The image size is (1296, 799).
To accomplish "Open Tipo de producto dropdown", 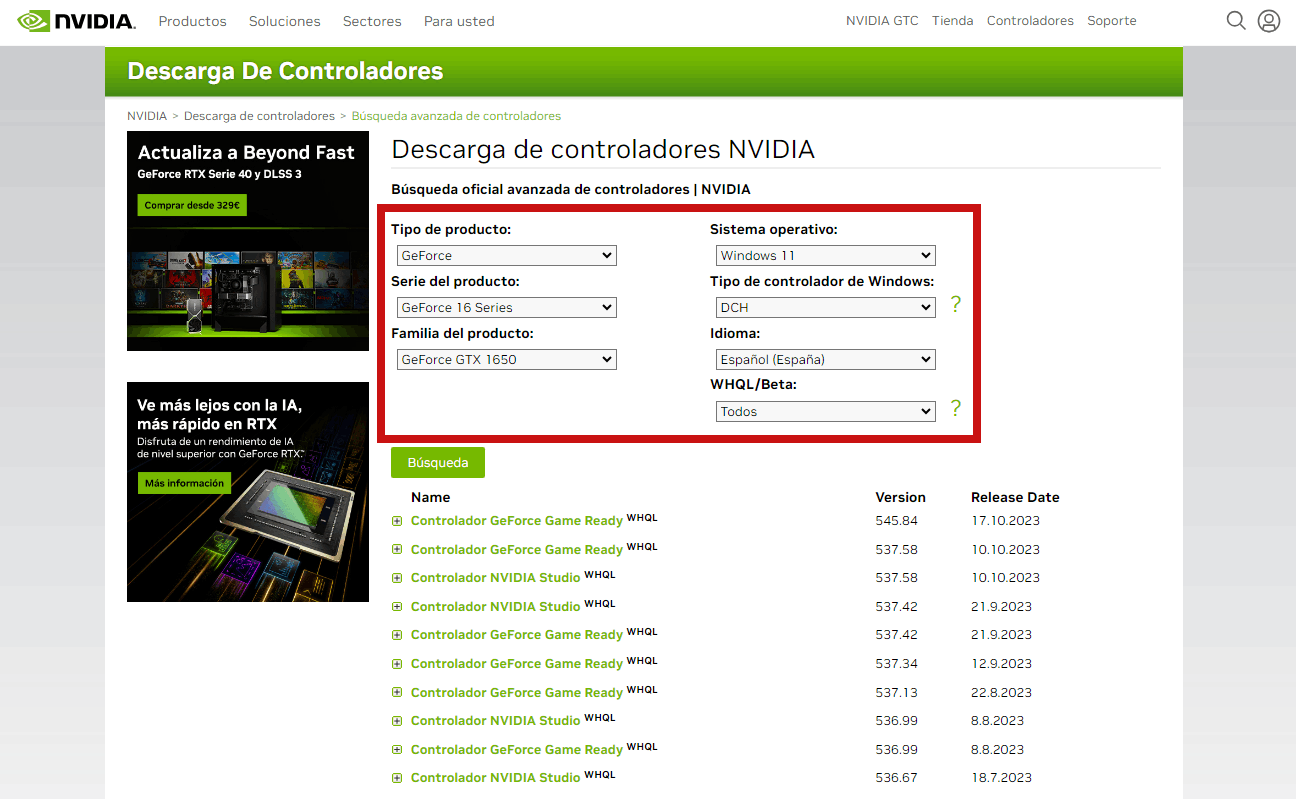I will [x=506, y=255].
